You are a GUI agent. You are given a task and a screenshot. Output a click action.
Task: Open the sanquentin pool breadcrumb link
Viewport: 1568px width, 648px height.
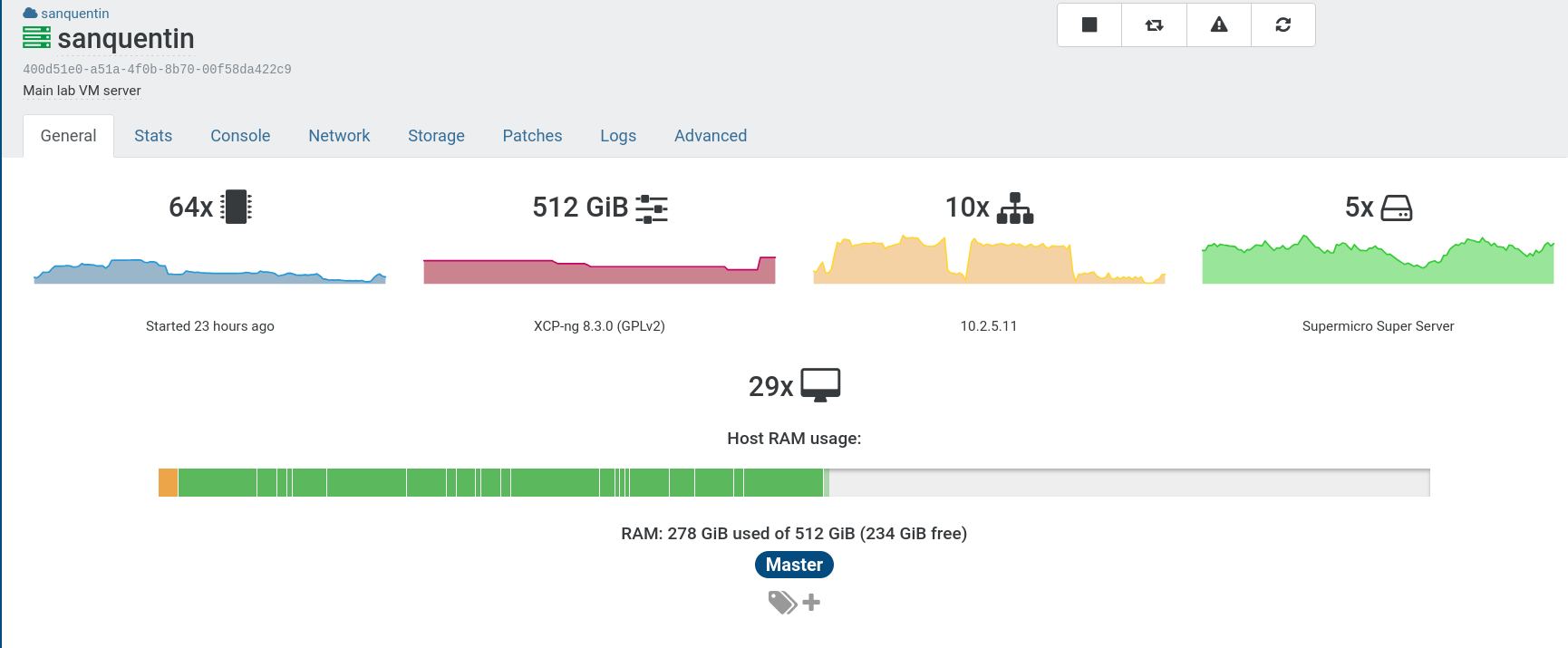tap(74, 14)
